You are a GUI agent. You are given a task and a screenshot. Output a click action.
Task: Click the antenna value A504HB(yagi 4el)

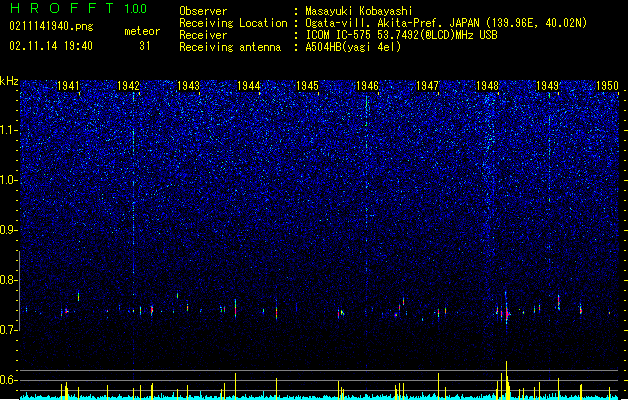point(353,47)
